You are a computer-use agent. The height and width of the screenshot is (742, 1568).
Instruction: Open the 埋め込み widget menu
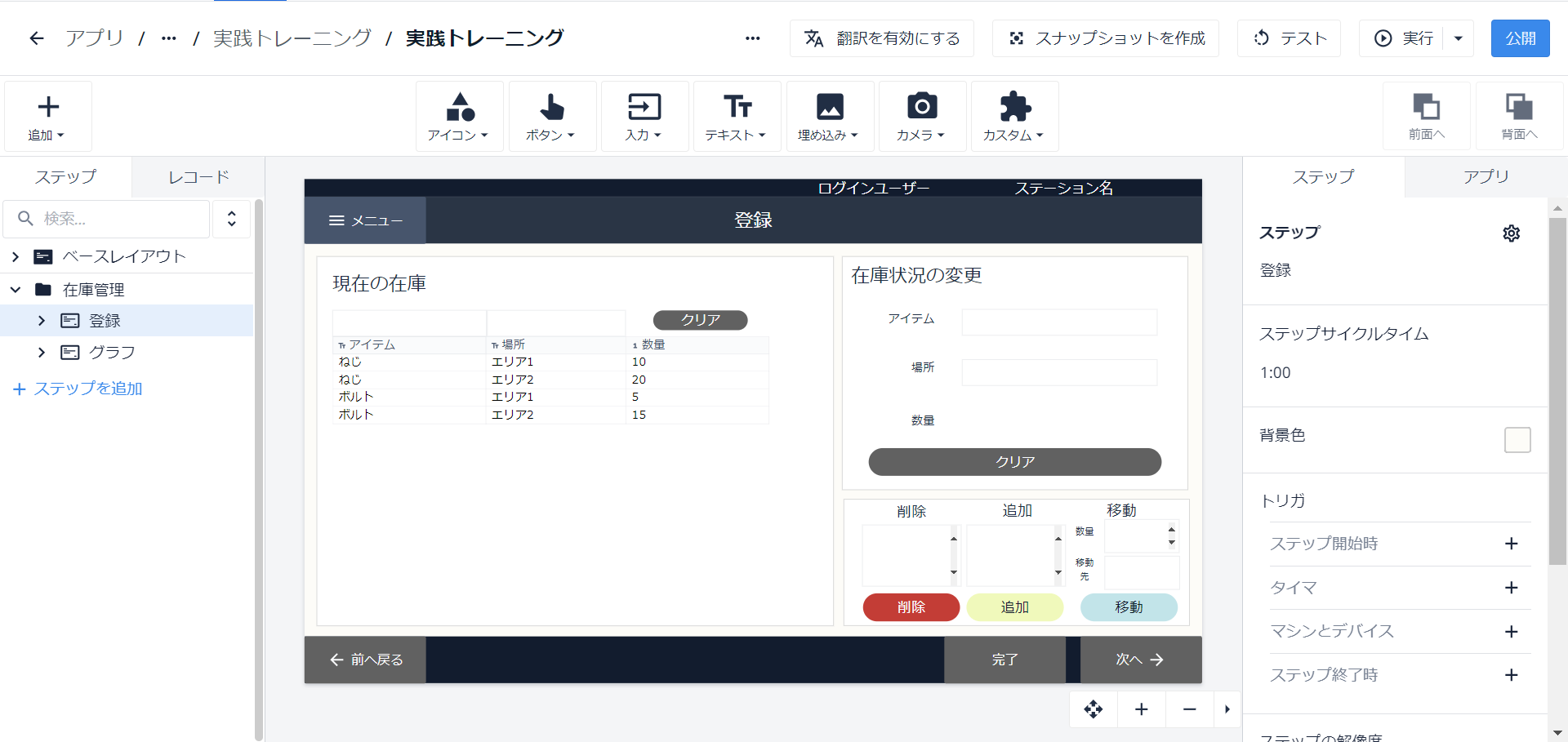coord(830,117)
